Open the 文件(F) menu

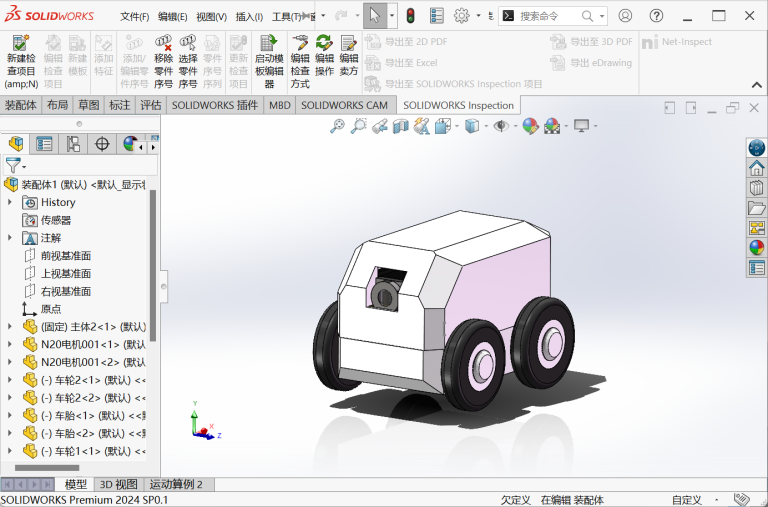(x=134, y=17)
